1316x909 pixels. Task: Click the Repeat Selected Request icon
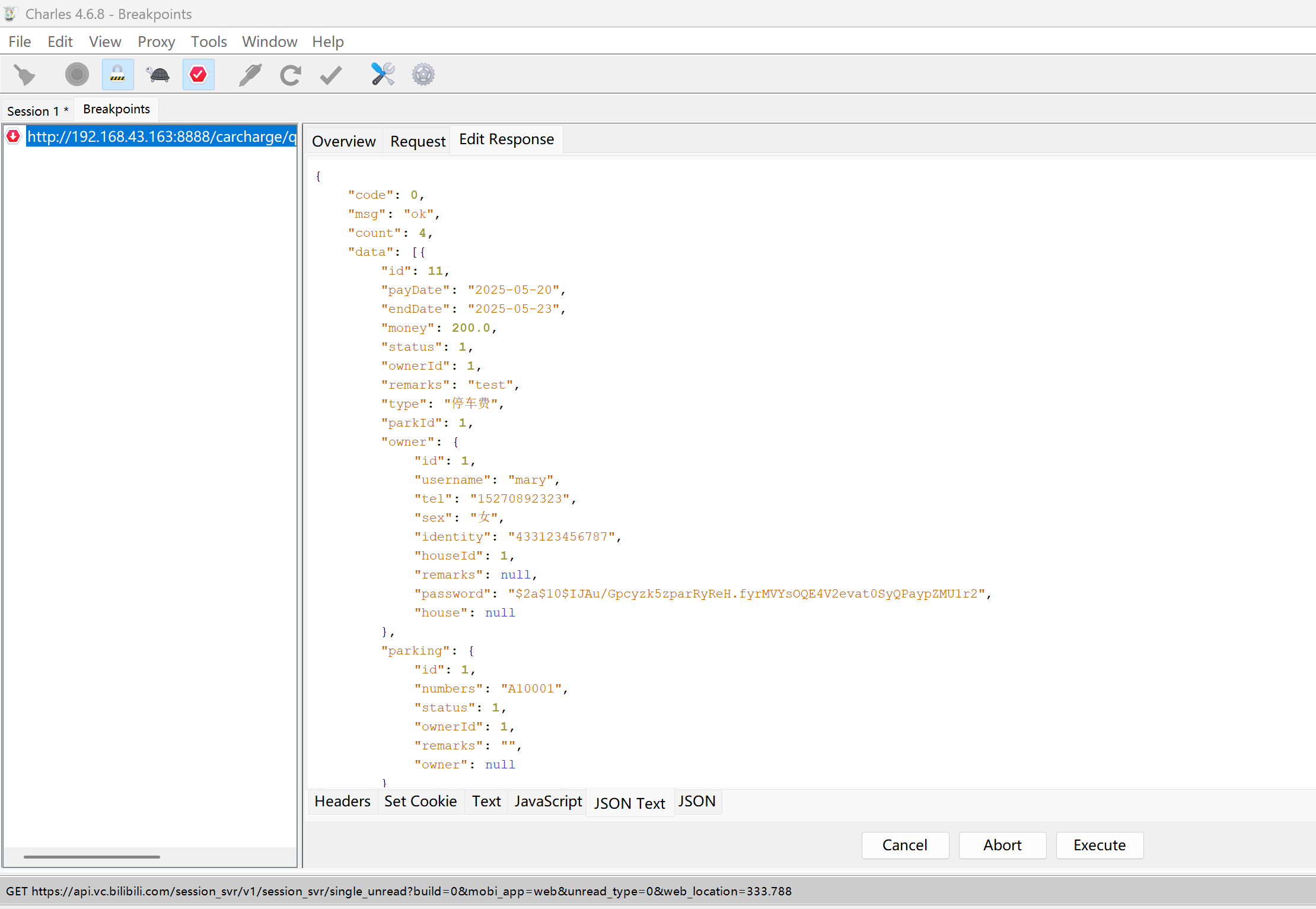pyautogui.click(x=291, y=75)
